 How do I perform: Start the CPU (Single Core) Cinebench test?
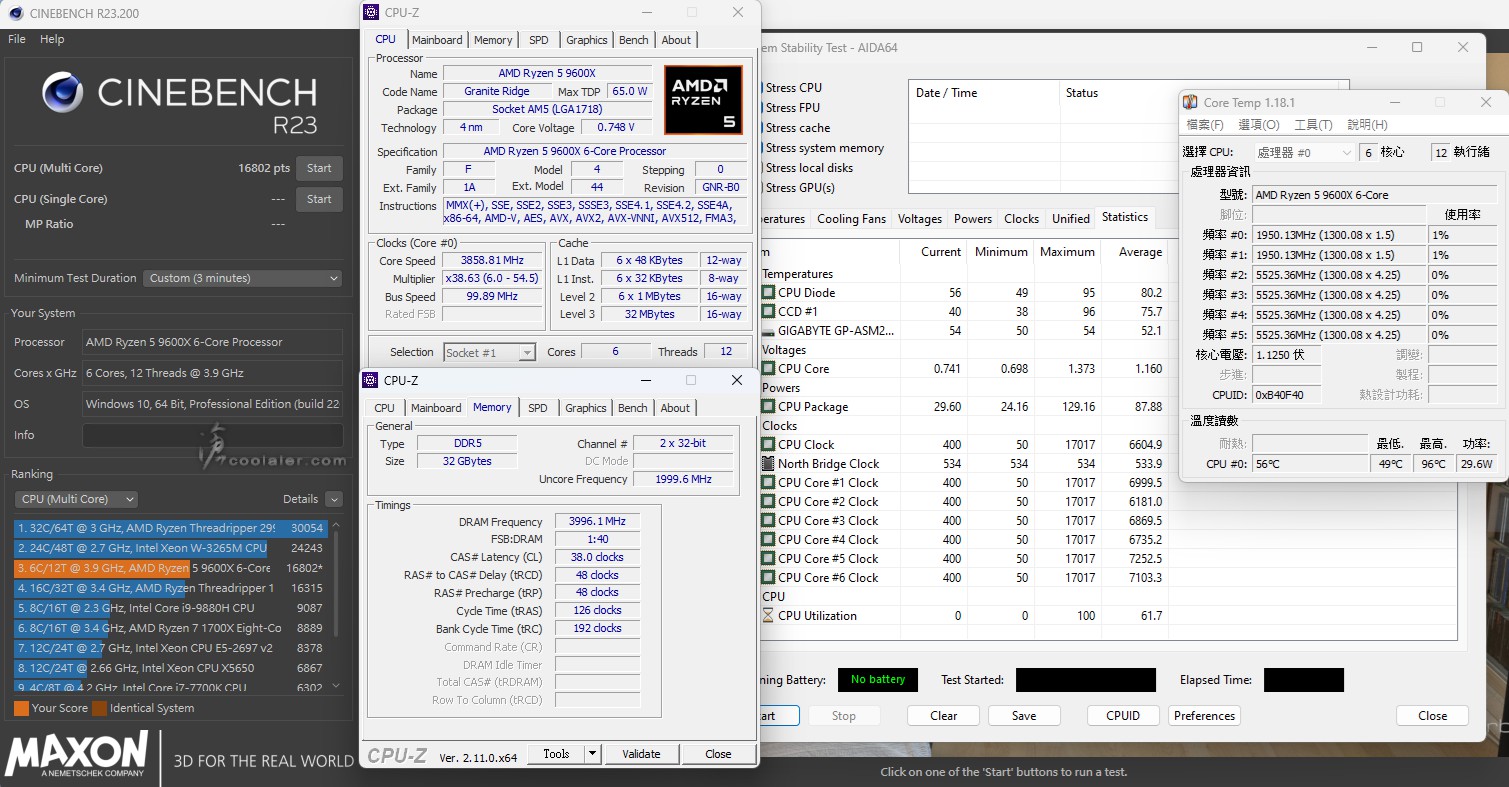(x=319, y=199)
